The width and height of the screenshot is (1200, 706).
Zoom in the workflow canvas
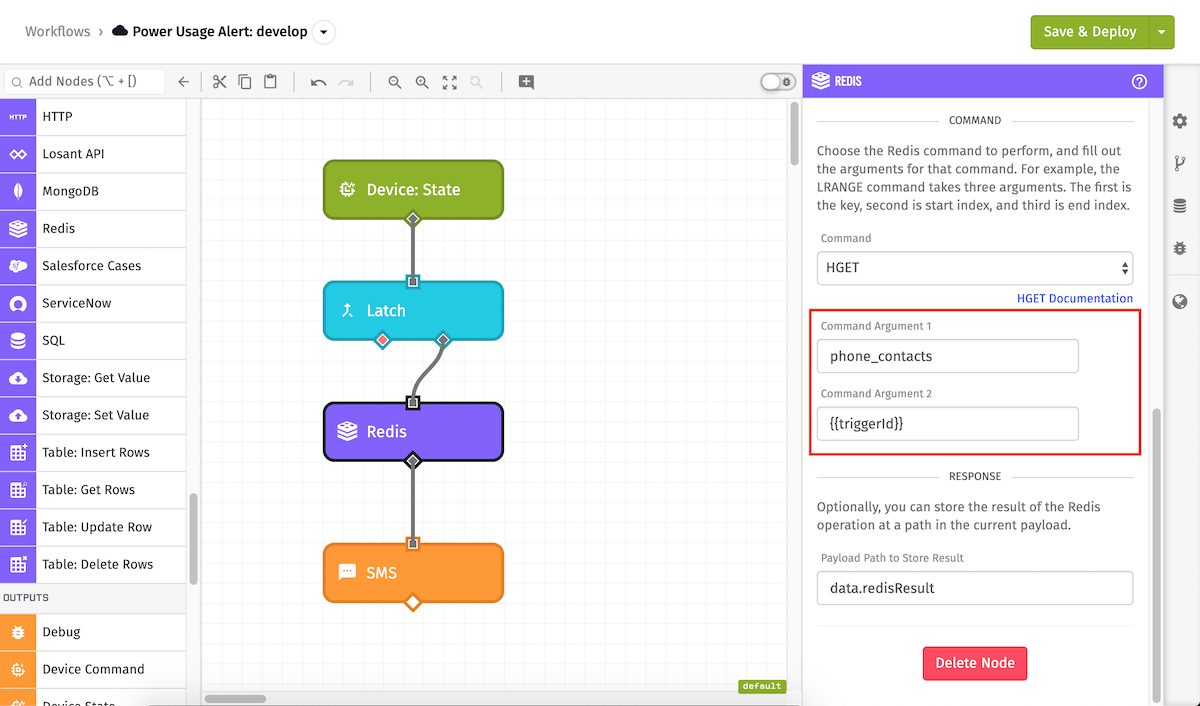coord(422,82)
